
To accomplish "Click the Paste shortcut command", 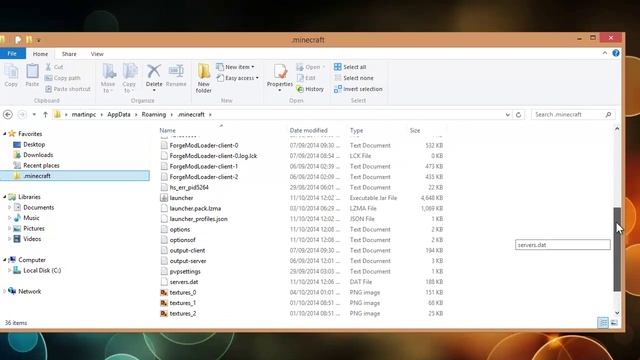I will [68, 89].
